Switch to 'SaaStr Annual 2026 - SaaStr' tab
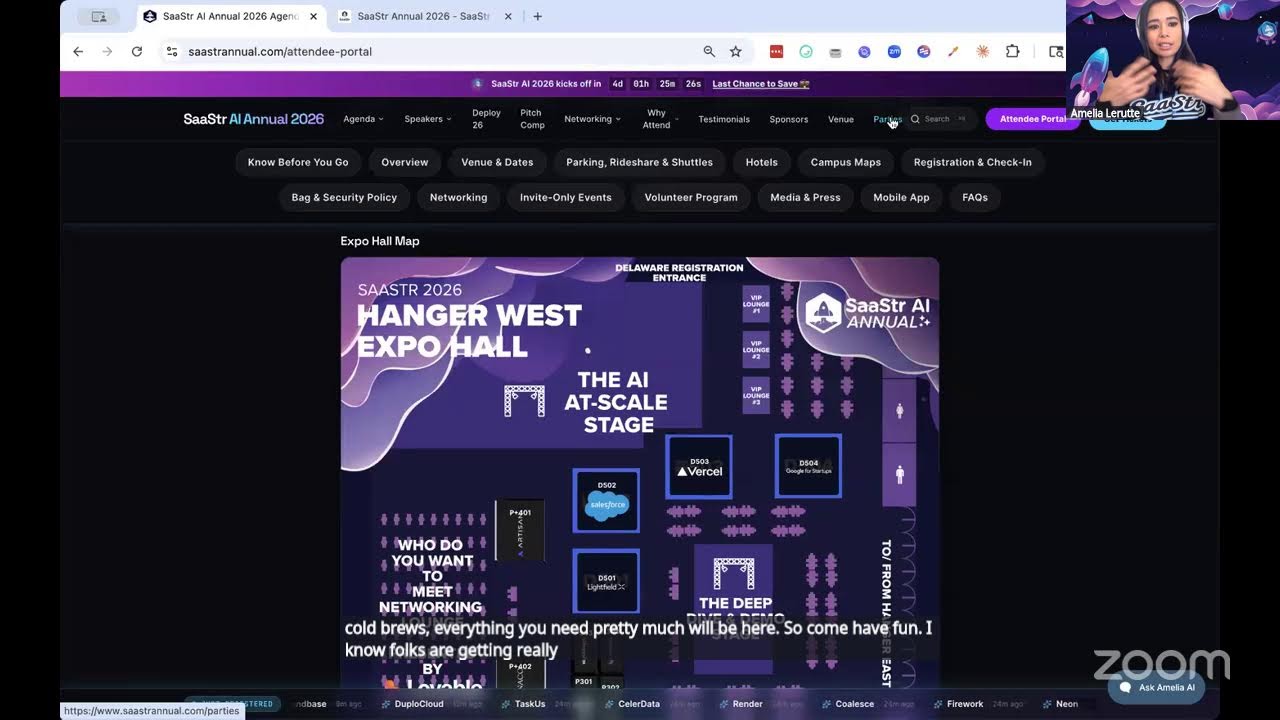 [x=424, y=16]
